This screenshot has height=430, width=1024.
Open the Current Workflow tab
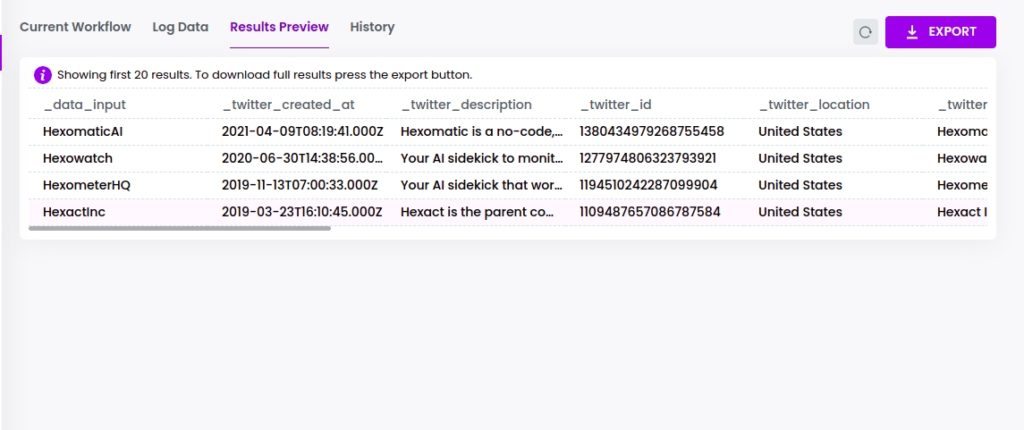pos(75,27)
